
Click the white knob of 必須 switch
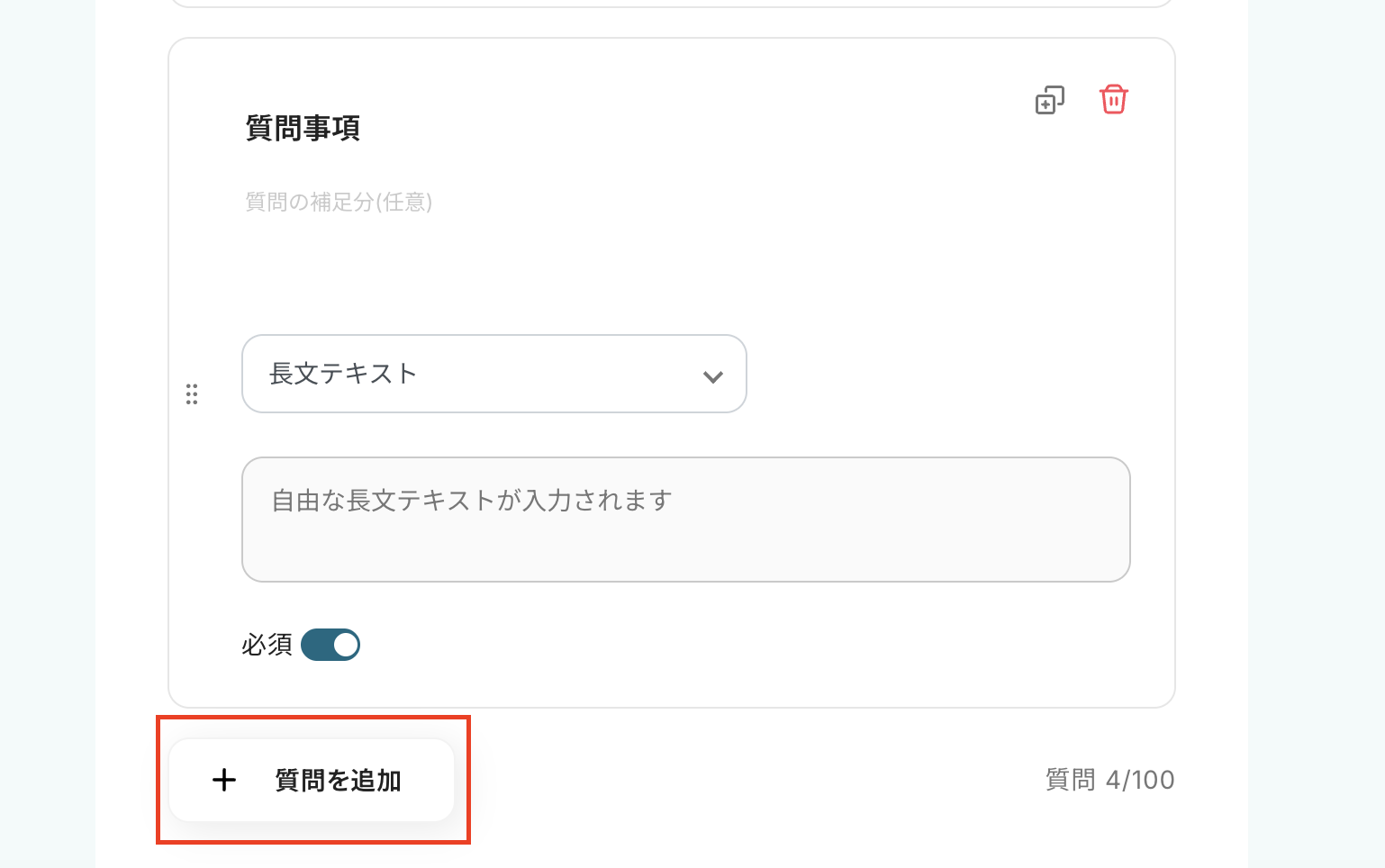(345, 645)
